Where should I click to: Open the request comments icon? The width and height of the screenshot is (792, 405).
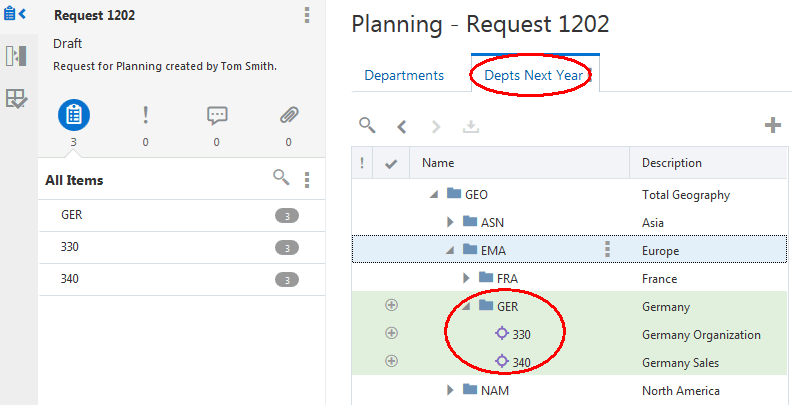(x=217, y=116)
